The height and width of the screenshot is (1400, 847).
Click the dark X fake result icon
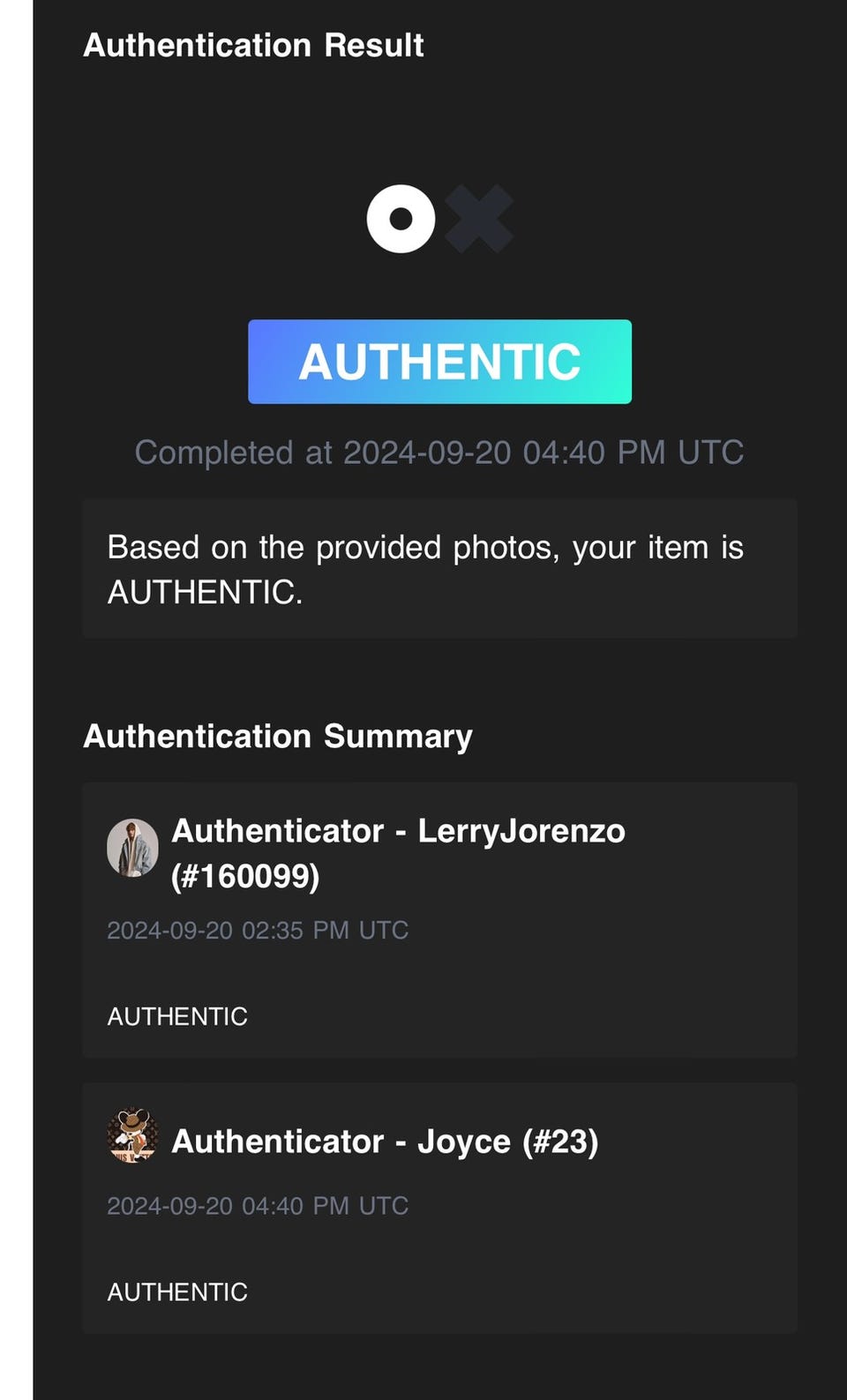click(x=478, y=219)
